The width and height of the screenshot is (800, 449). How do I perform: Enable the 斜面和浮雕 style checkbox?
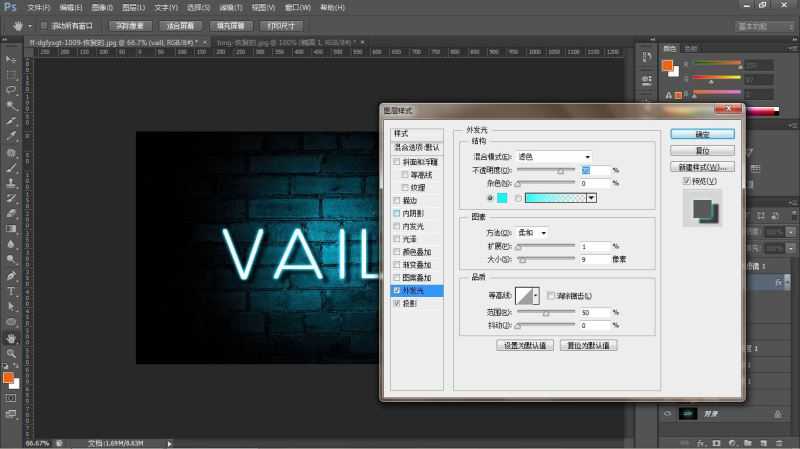398,161
